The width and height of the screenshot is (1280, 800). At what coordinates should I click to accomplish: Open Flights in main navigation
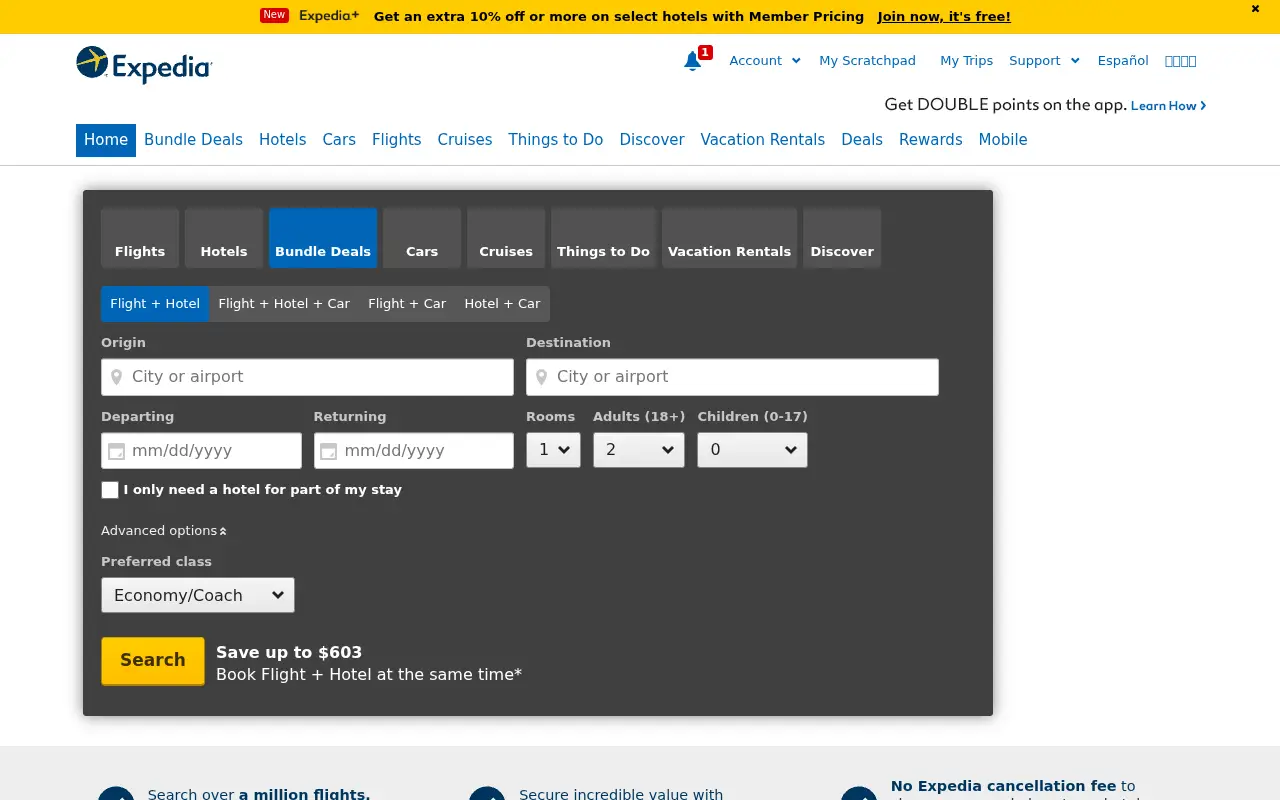pos(397,140)
